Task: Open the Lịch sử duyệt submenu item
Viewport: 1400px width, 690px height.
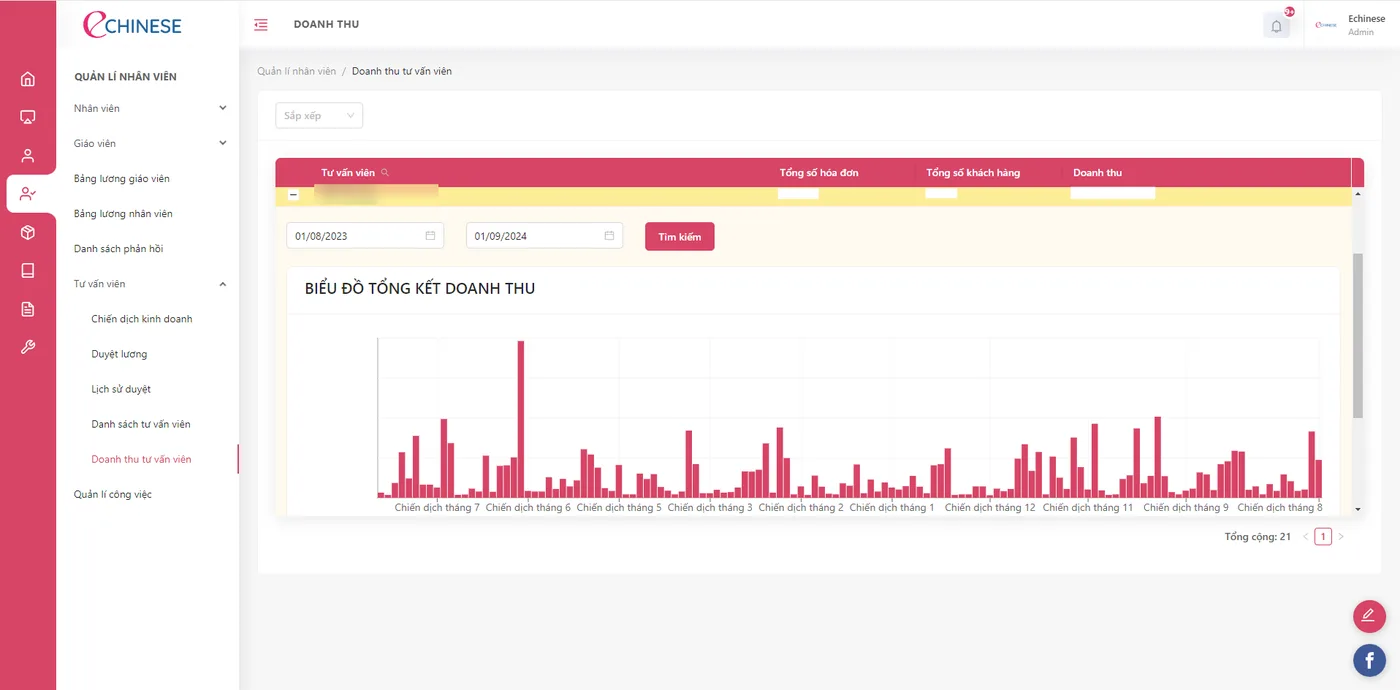Action: tap(121, 389)
